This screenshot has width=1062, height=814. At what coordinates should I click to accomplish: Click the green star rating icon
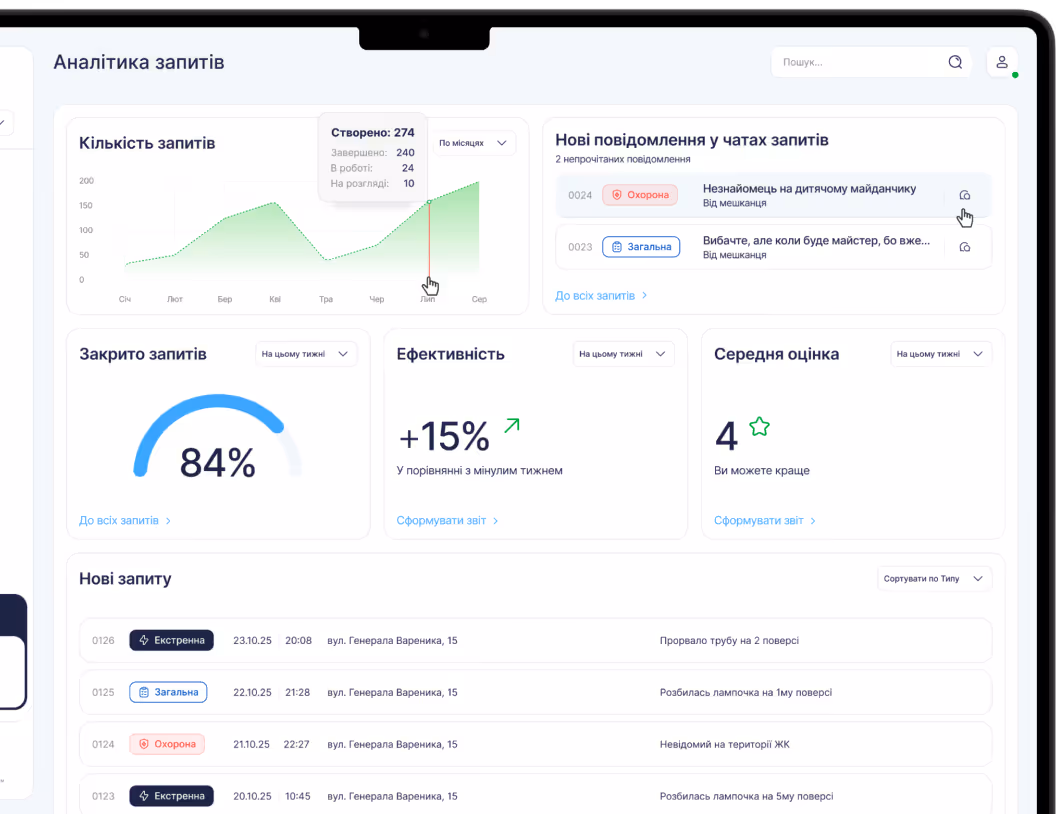pyautogui.click(x=759, y=427)
